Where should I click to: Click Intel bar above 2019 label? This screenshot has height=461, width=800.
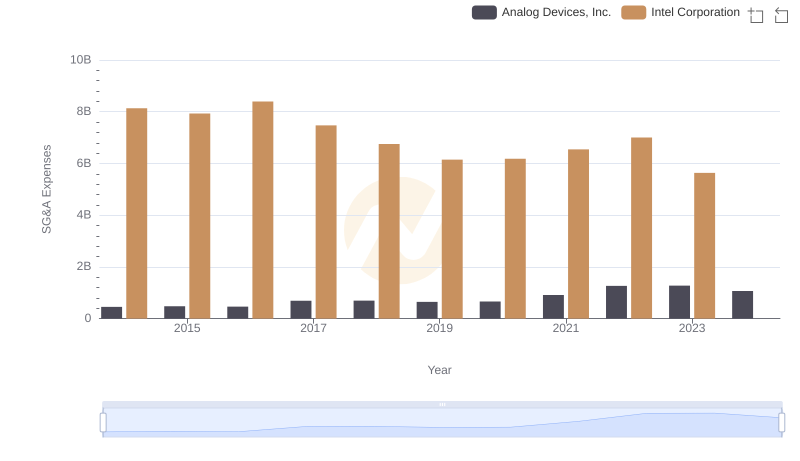(x=452, y=239)
